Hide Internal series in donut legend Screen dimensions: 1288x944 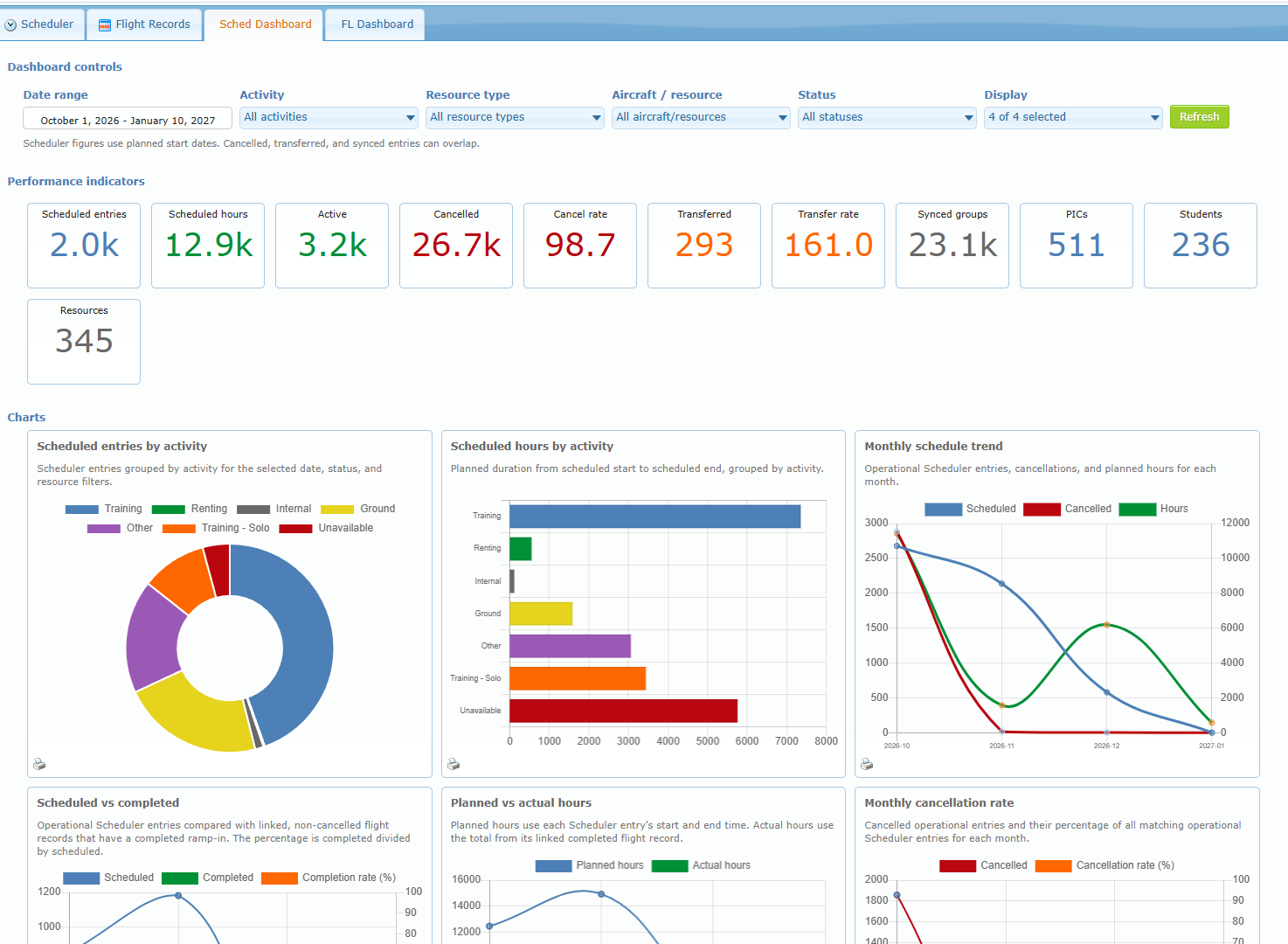point(274,509)
